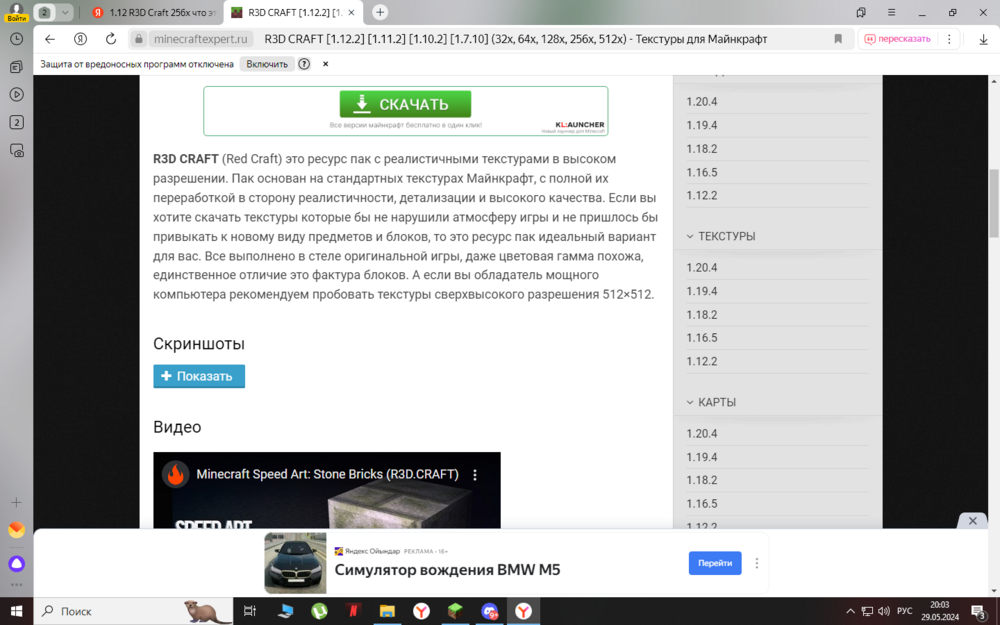Collapse the КАРТЫ sidebar section
This screenshot has width=1000, height=625.
pos(711,402)
